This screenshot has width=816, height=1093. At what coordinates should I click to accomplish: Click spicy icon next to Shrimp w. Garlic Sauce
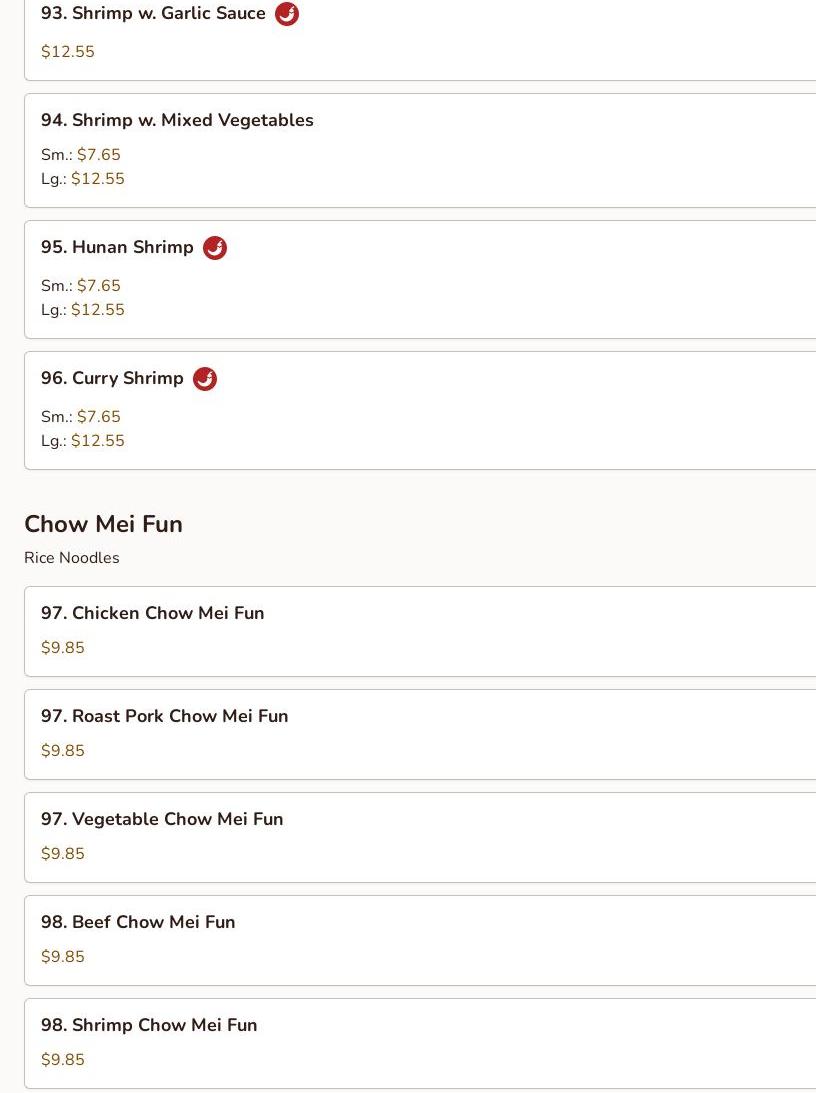point(287,14)
